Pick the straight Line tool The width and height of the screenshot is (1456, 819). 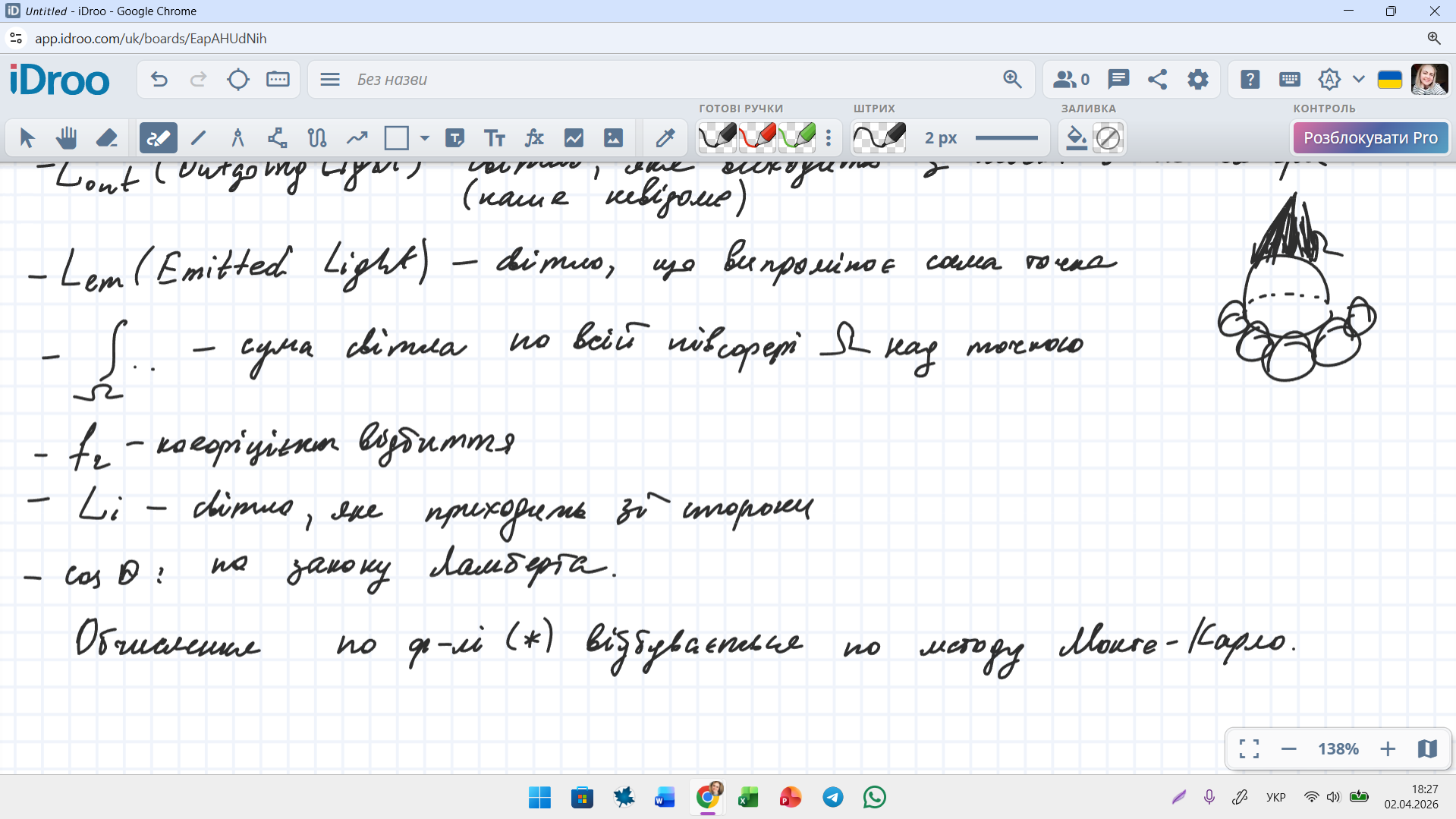pyautogui.click(x=198, y=138)
